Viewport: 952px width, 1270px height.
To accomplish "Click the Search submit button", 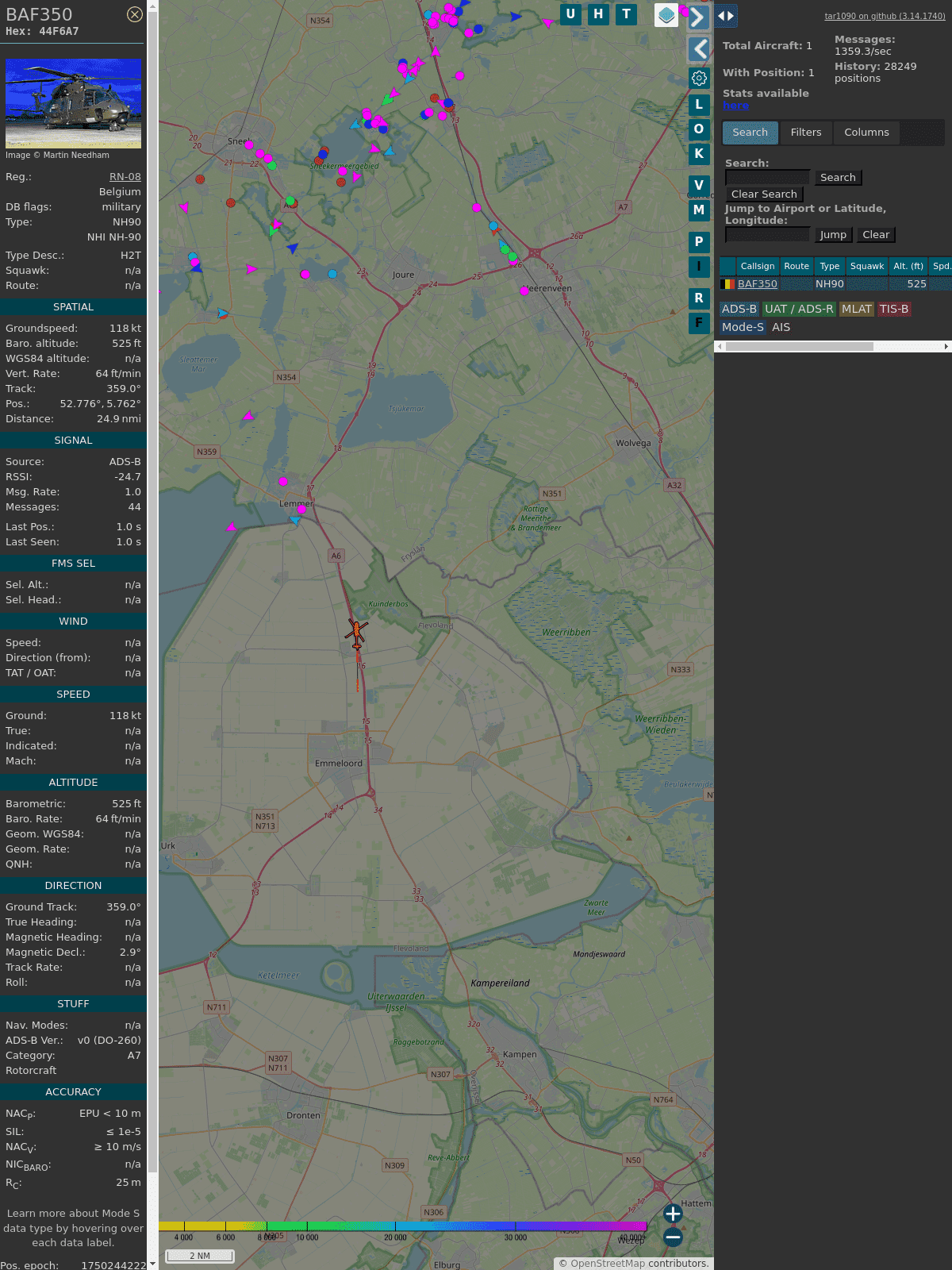I will pos(838,178).
